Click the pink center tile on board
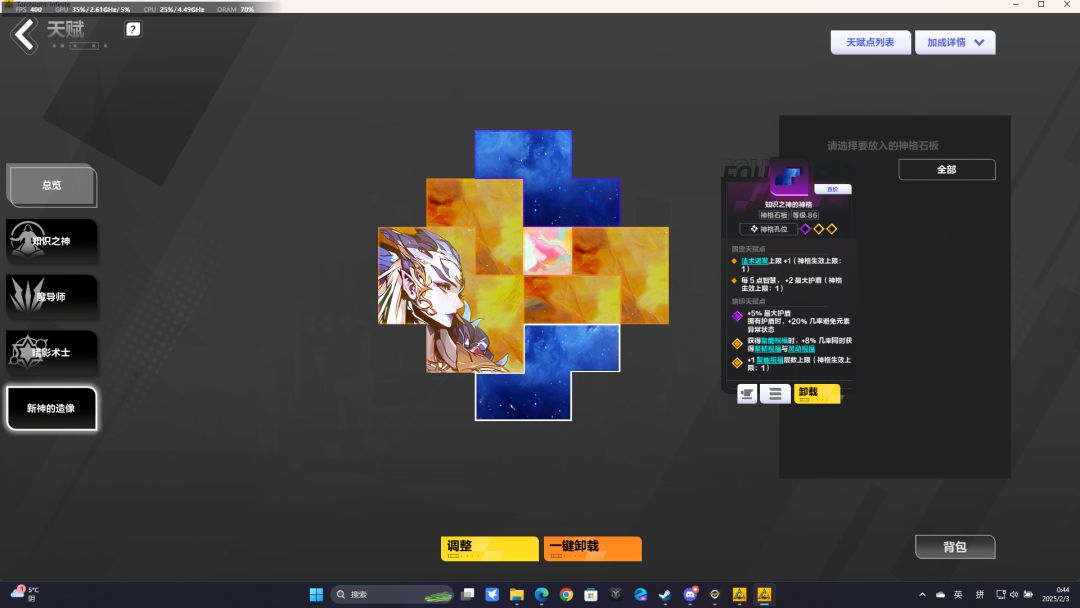This screenshot has height=608, width=1080. (x=548, y=251)
